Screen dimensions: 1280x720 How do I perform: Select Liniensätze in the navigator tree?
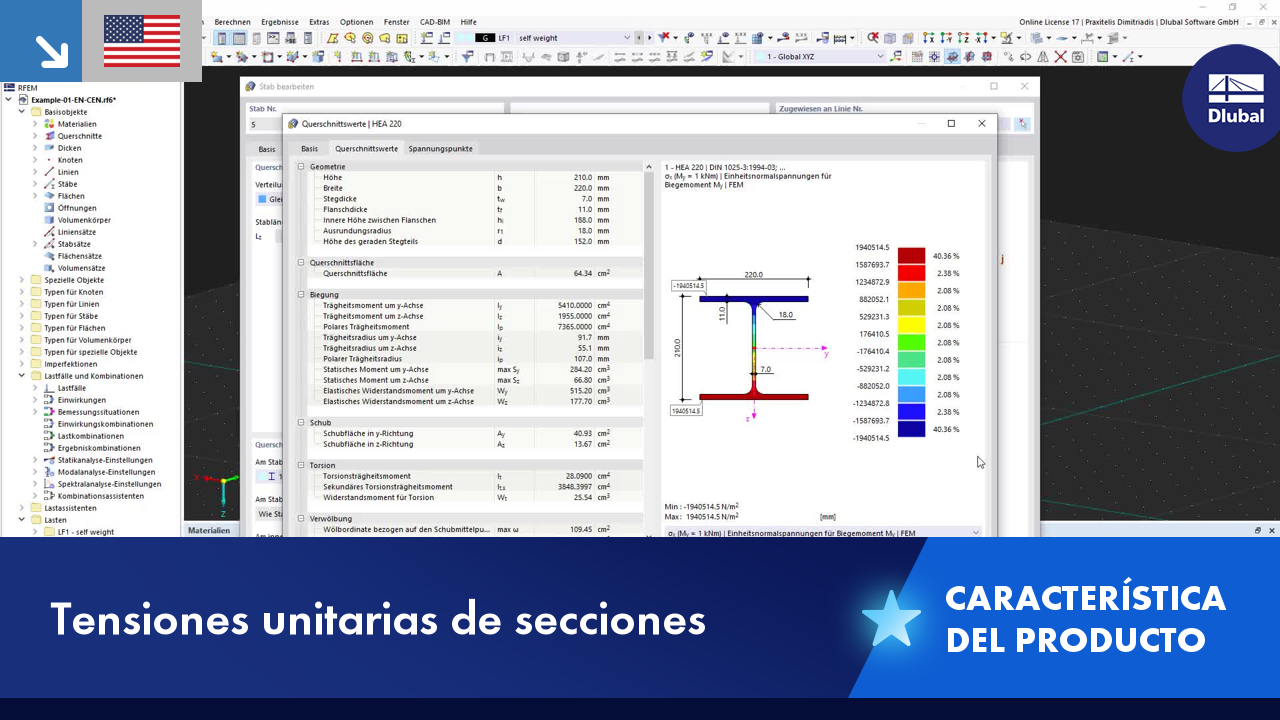tap(77, 232)
